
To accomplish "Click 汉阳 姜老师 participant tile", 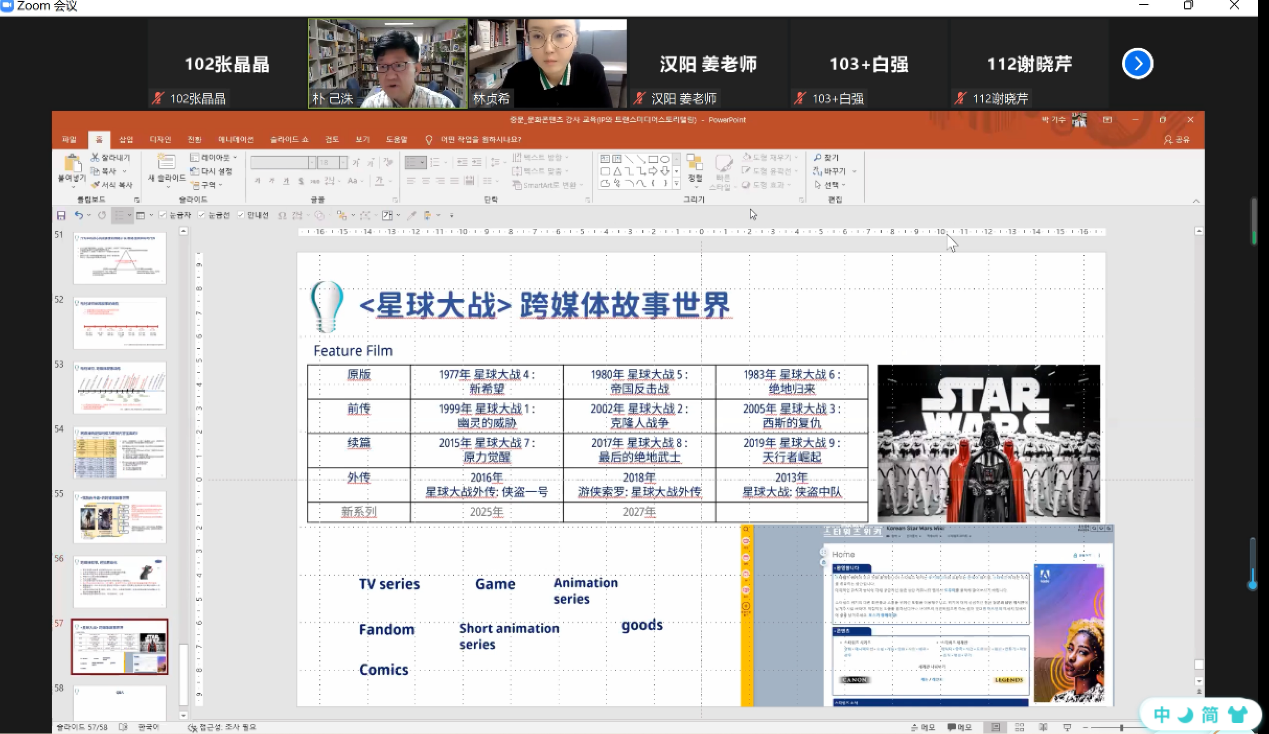I will click(708, 64).
